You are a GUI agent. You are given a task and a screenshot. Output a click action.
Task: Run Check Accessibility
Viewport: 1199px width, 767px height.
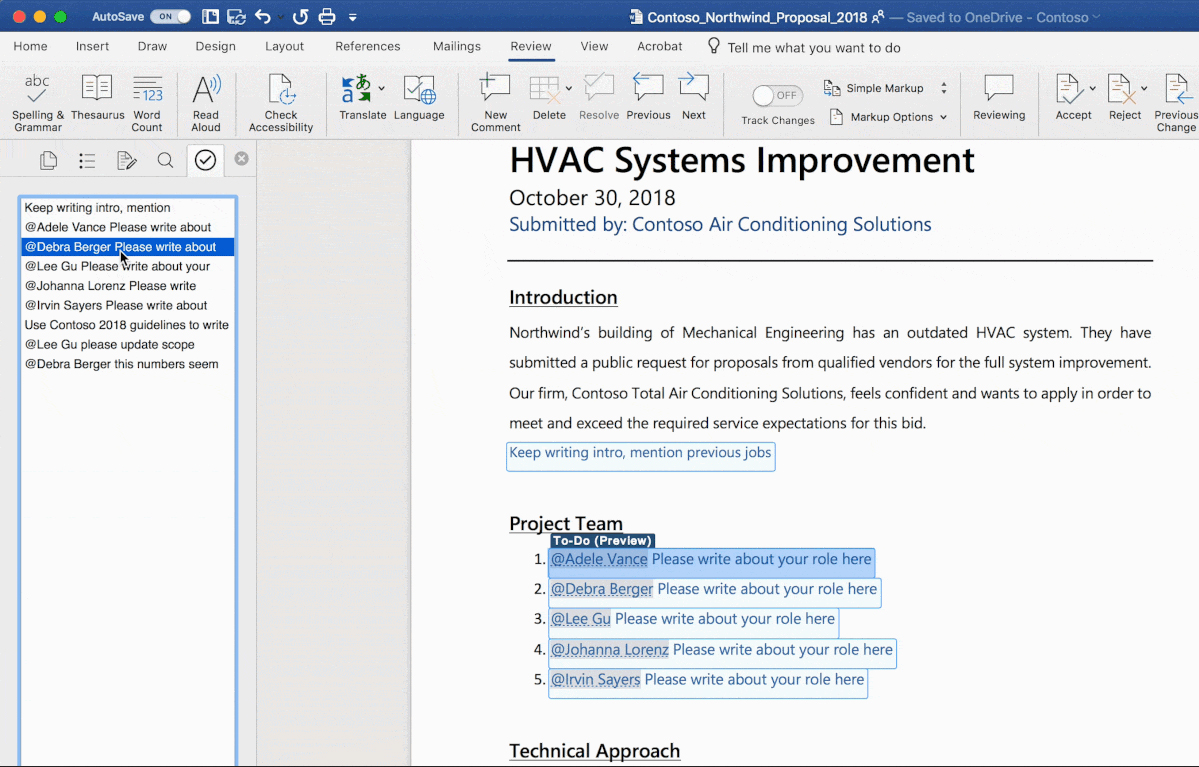click(281, 103)
